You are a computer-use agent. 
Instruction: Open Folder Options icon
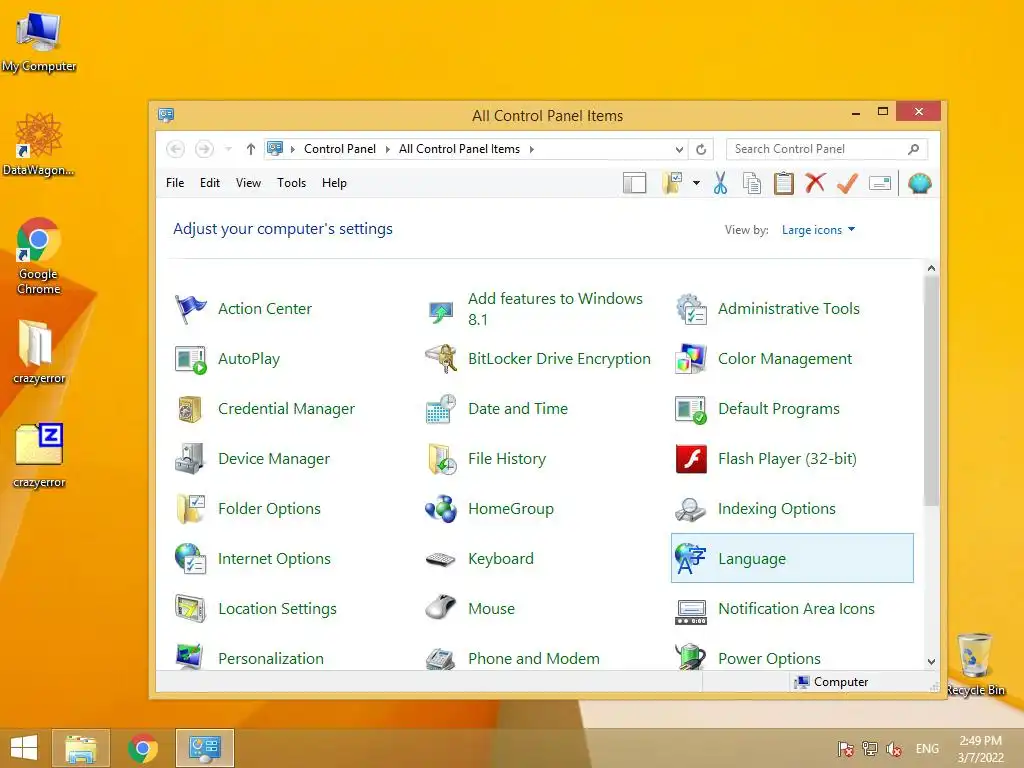(x=190, y=509)
